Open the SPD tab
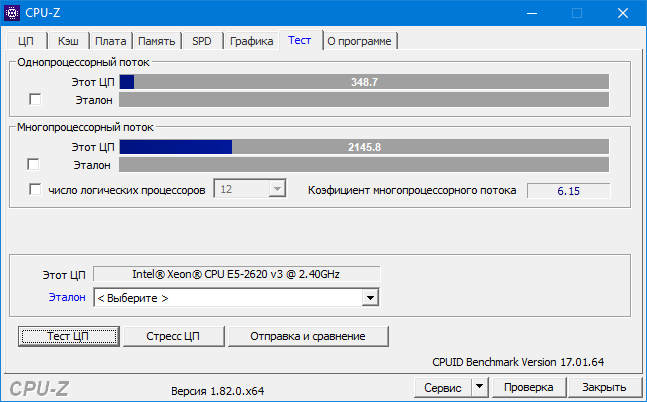 (x=202, y=41)
